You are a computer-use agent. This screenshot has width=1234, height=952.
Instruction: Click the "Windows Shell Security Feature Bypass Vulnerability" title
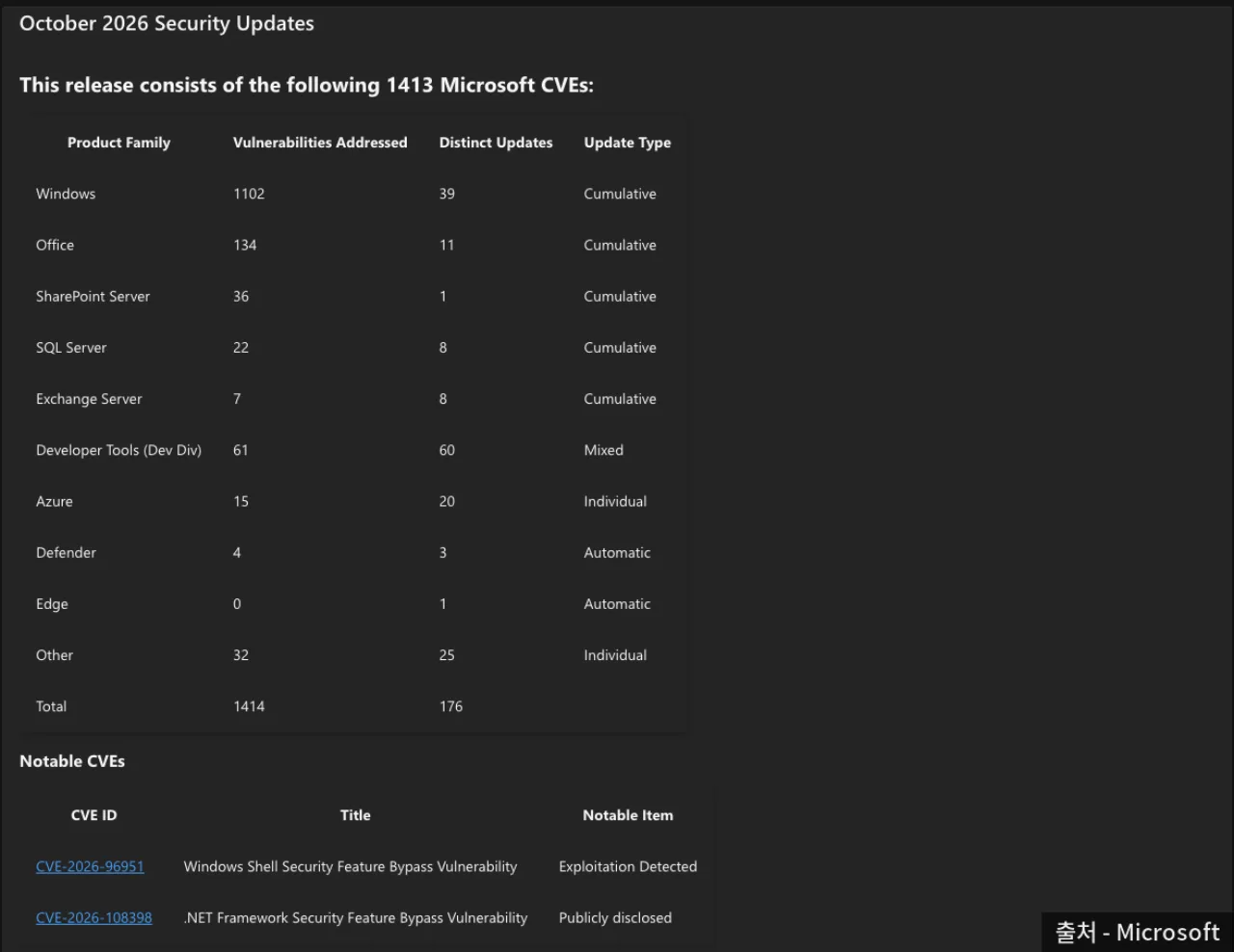(350, 866)
